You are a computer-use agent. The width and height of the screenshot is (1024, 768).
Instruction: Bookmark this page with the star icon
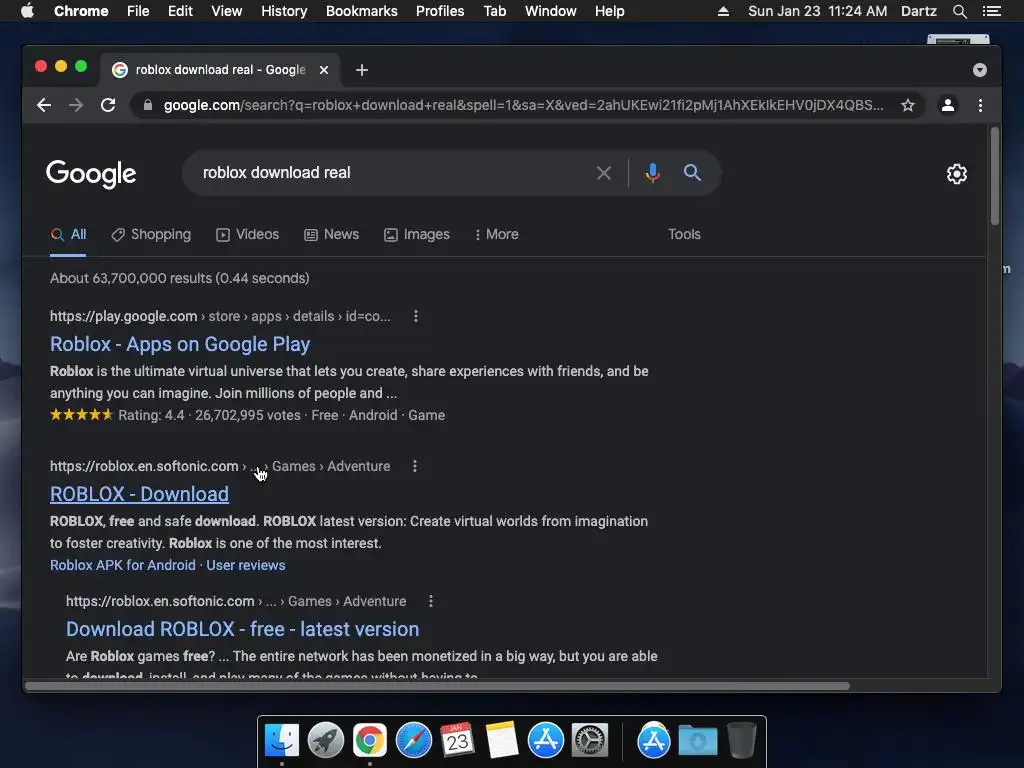click(908, 105)
